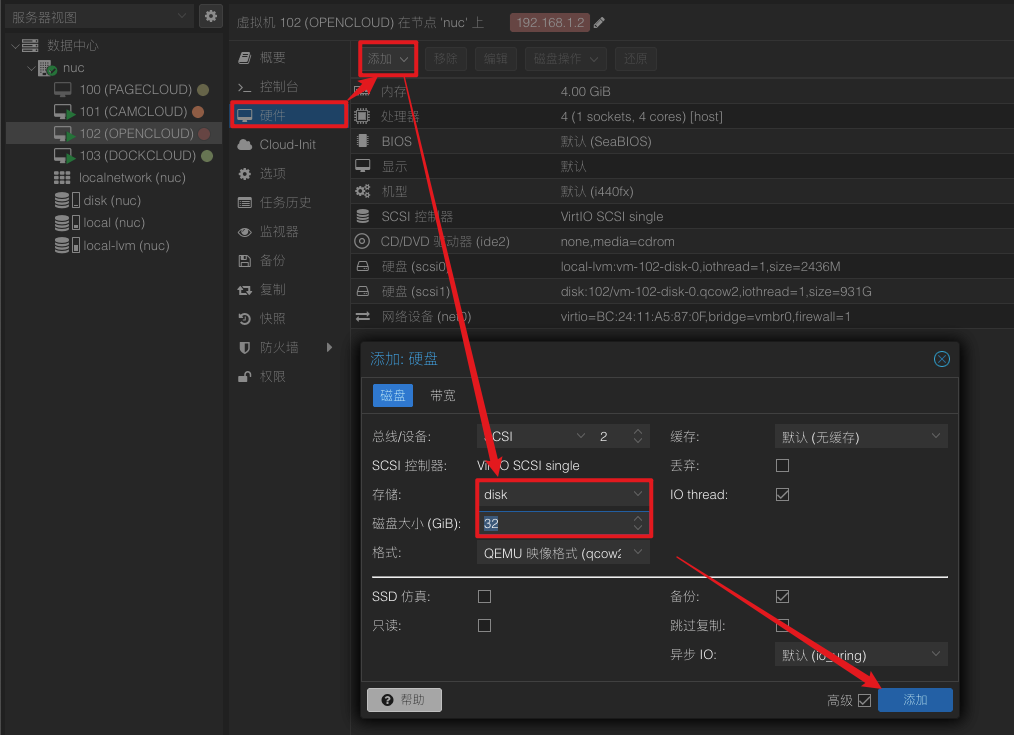Switch to the 带宽 tab
The height and width of the screenshot is (735, 1014).
[442, 396]
